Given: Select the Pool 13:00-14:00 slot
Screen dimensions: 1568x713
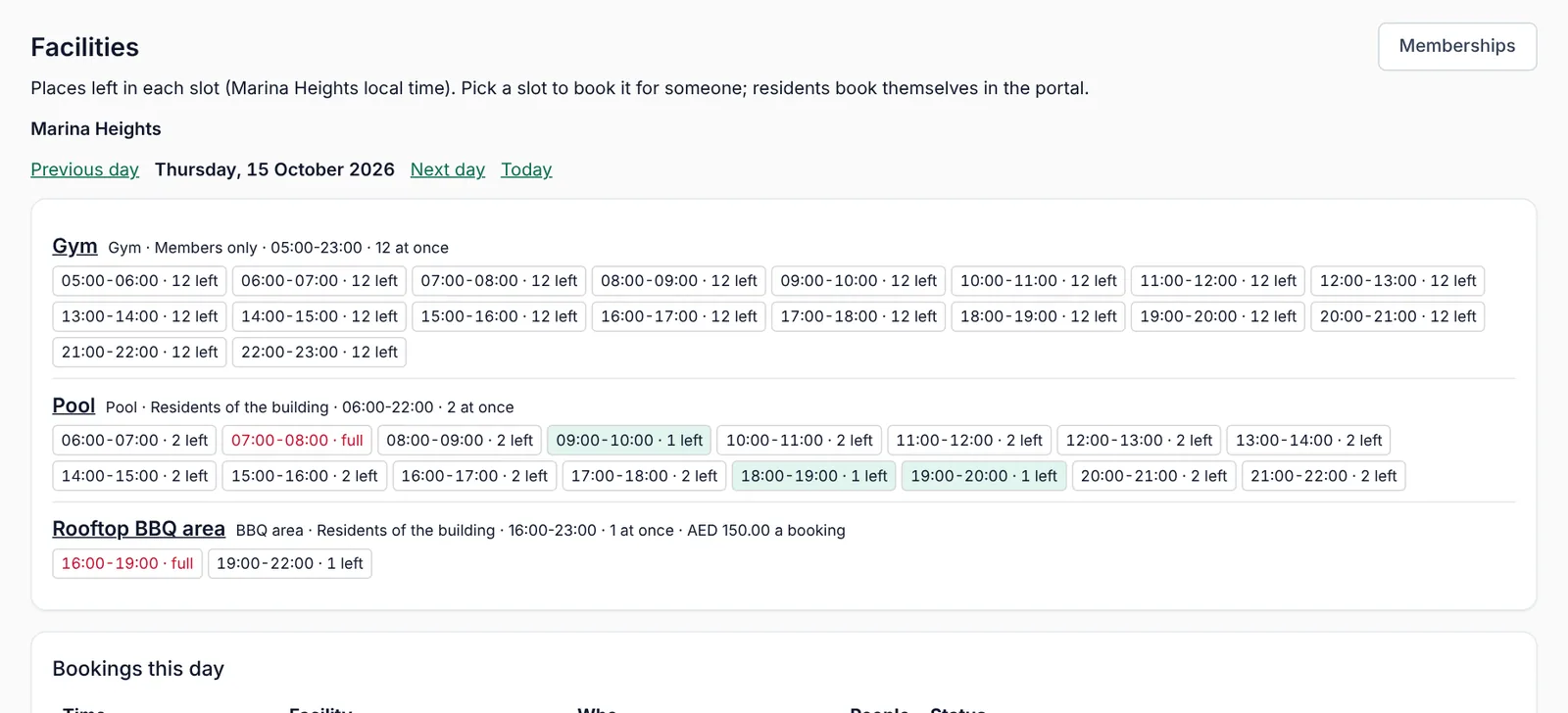Looking at the screenshot, I should (1309, 441).
